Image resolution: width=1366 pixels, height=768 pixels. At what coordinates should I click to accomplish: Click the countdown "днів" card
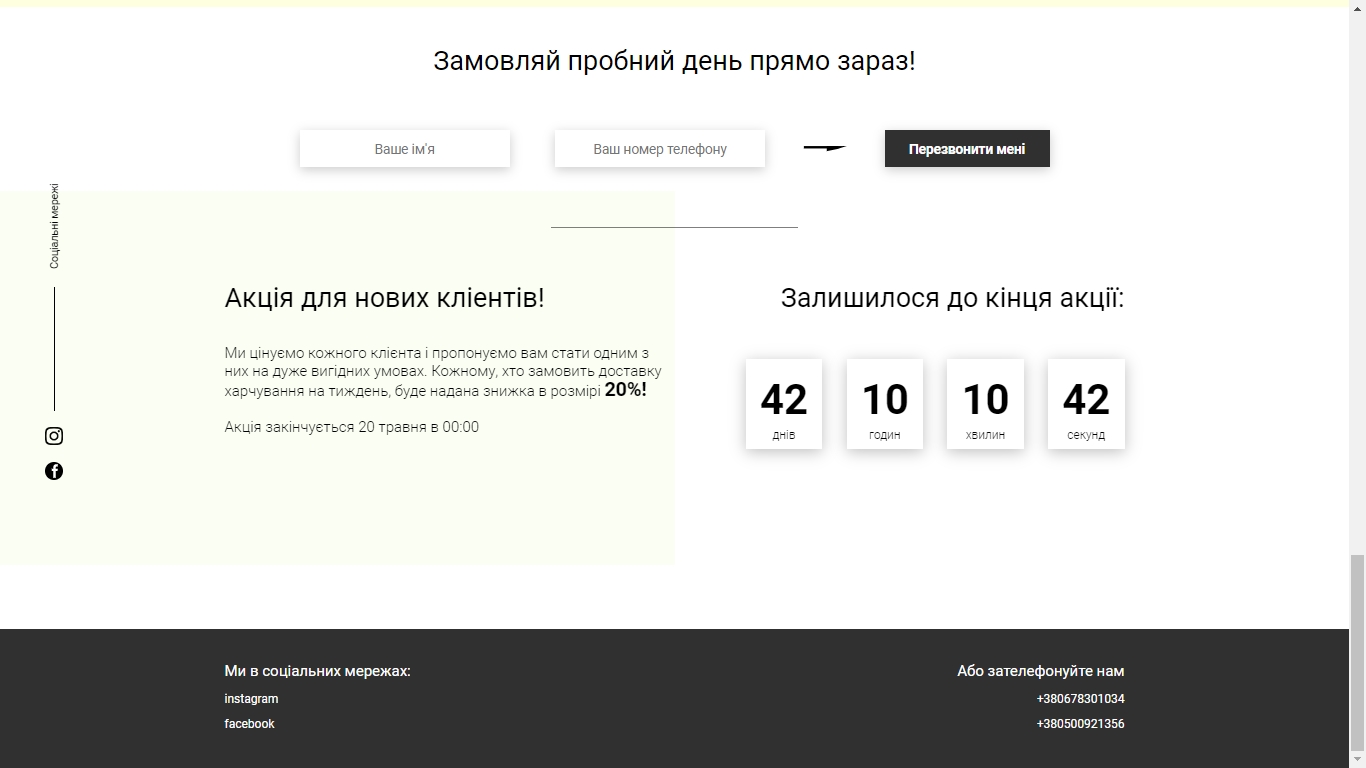pyautogui.click(x=784, y=404)
